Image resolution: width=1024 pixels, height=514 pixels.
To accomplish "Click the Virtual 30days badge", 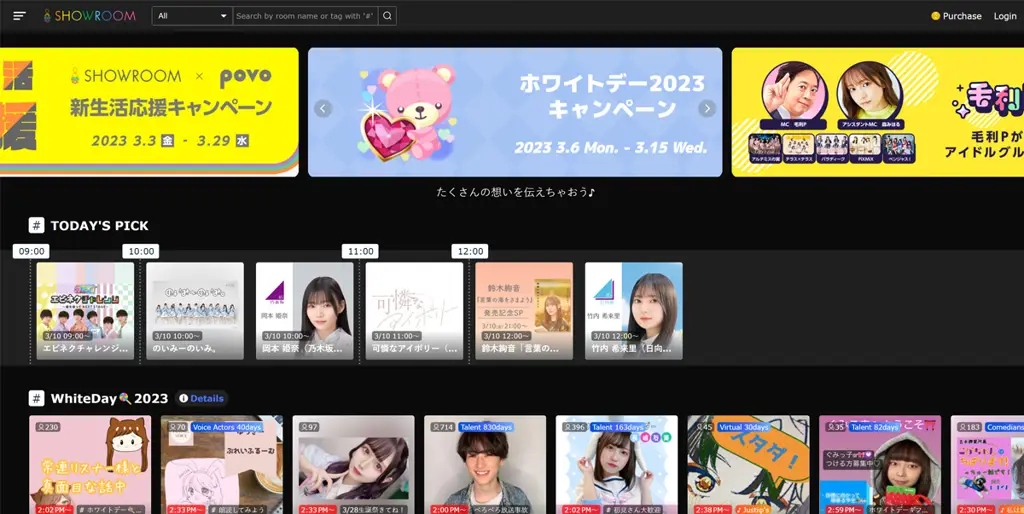I will (743, 427).
